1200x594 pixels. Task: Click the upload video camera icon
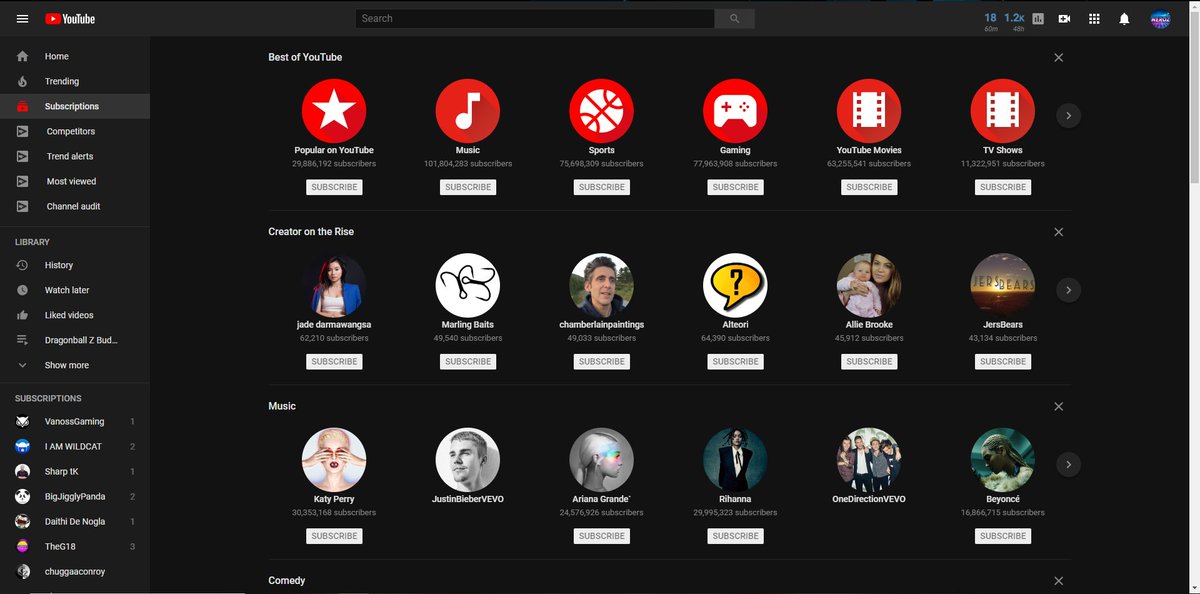pyautogui.click(x=1065, y=18)
